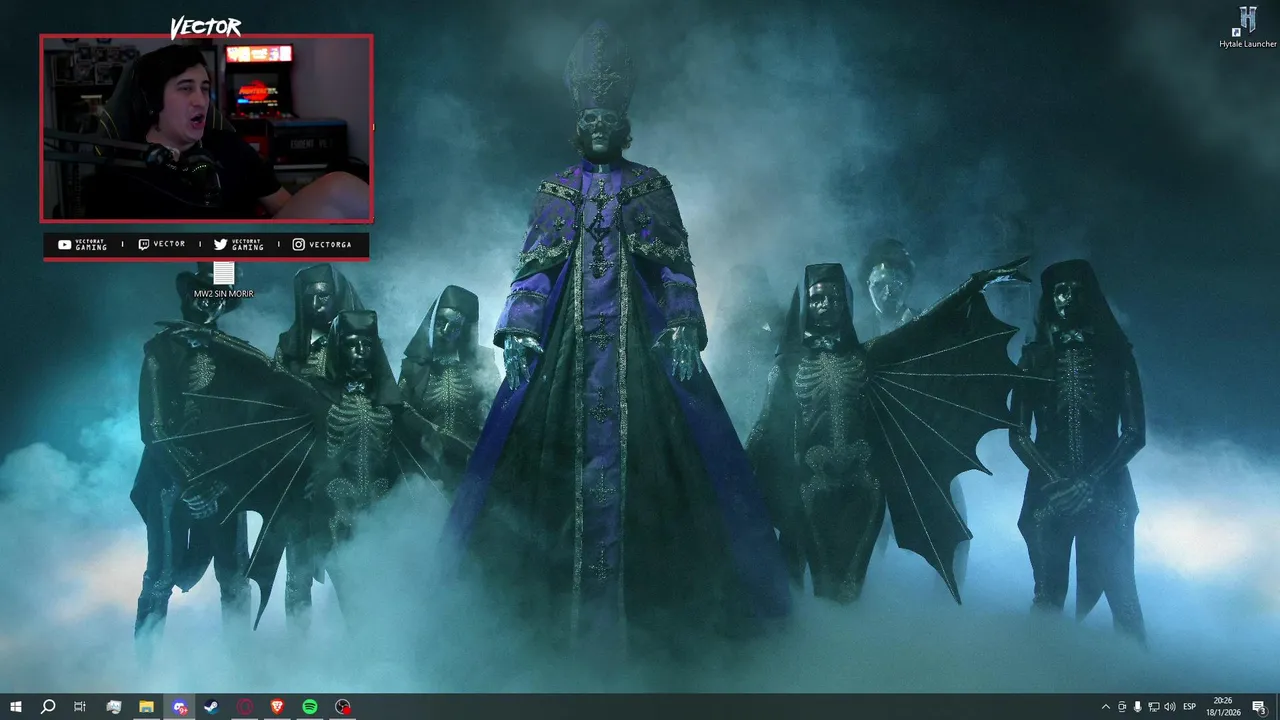Open File Explorer from the taskbar
Screen dimensions: 1280x720
pos(146,707)
